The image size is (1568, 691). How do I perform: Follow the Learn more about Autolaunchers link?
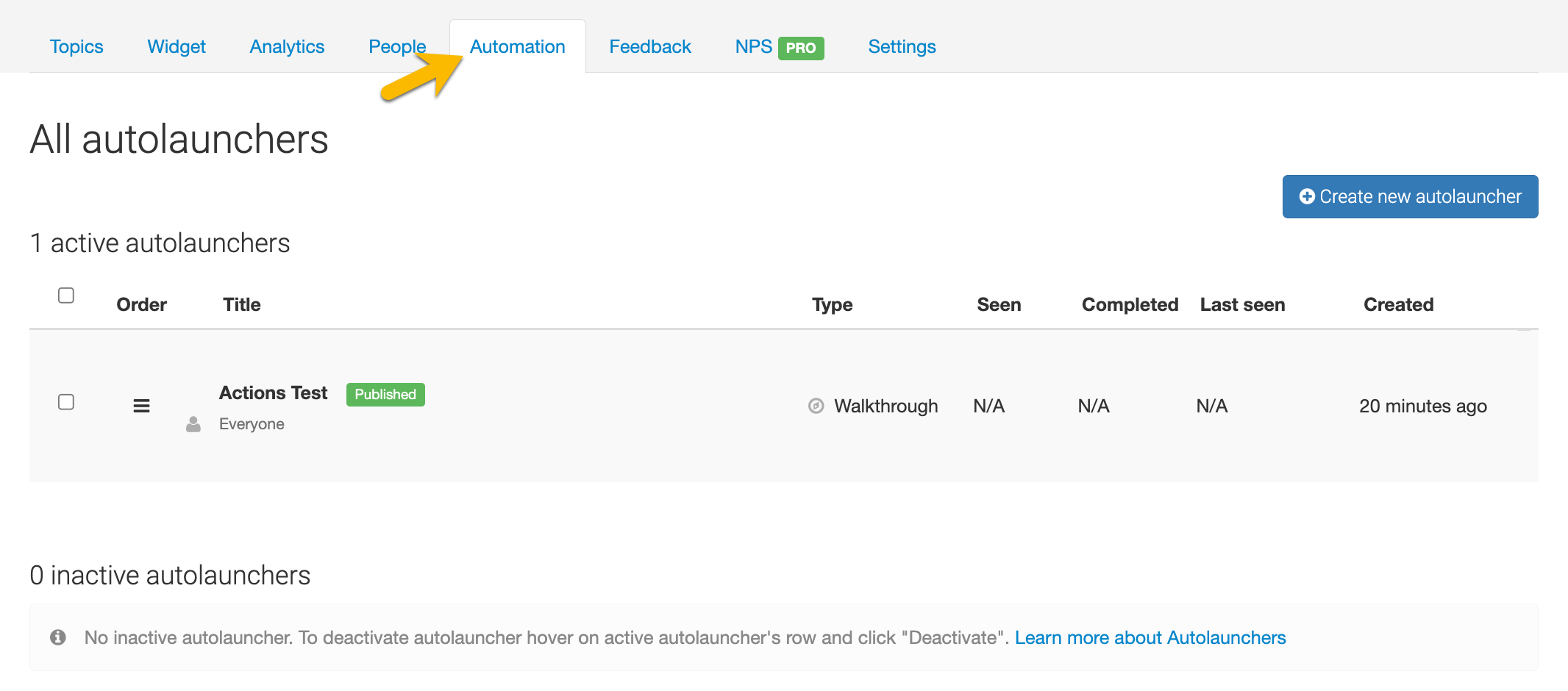tap(1150, 637)
